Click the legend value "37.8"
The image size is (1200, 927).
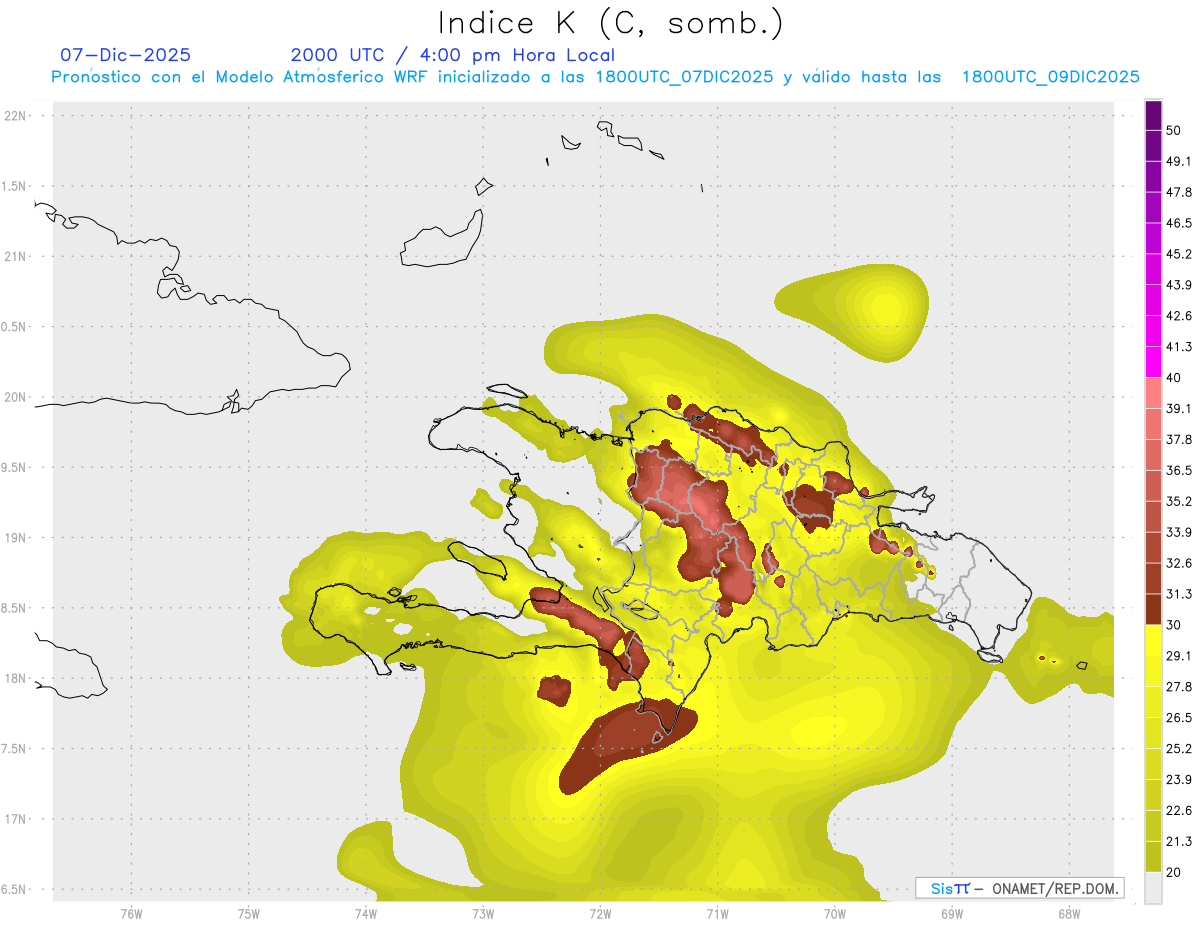pyautogui.click(x=1179, y=440)
